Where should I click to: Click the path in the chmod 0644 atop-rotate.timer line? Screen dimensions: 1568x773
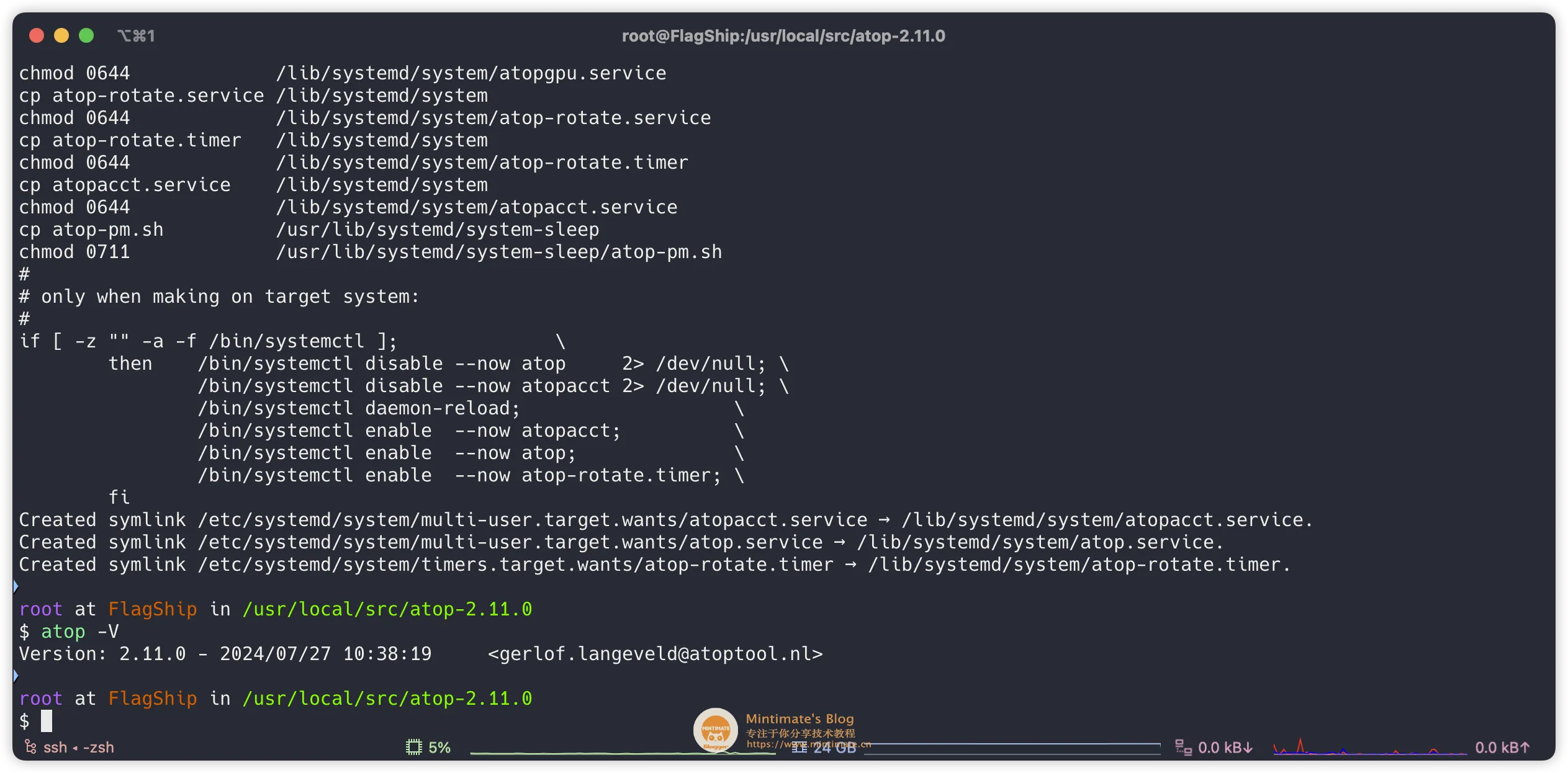click(482, 163)
